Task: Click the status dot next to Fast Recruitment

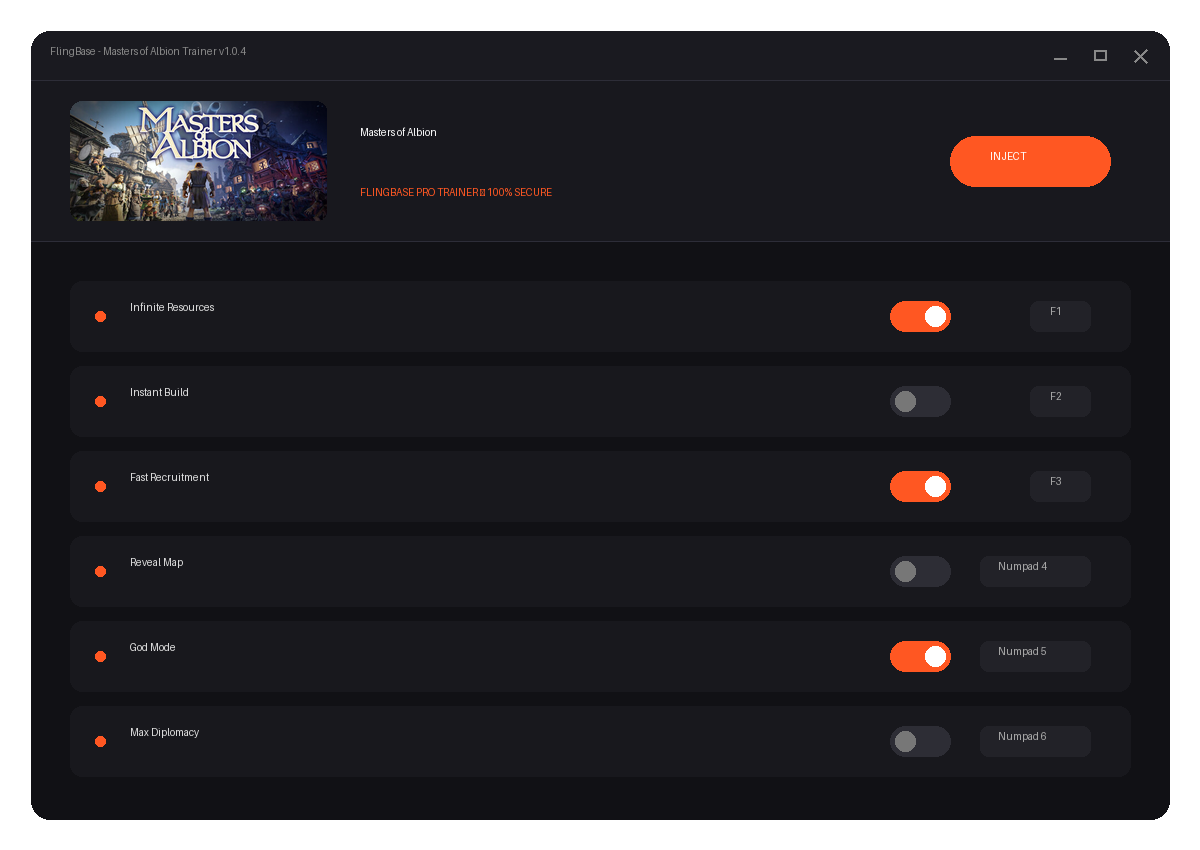Action: point(100,486)
